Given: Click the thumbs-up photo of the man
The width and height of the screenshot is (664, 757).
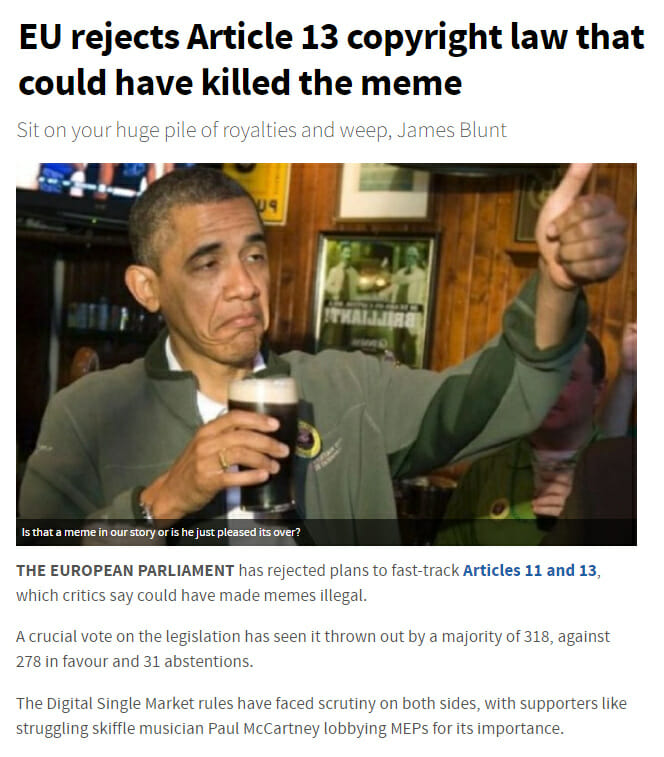Looking at the screenshot, I should (326, 354).
